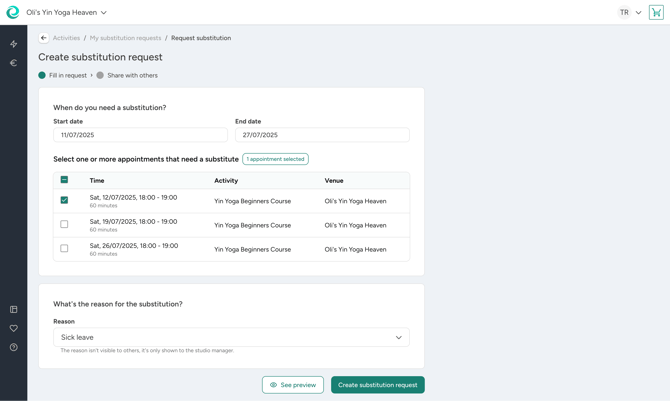670x401 pixels.
Task: Click the layout panel icon in sidebar
Action: pos(13,310)
